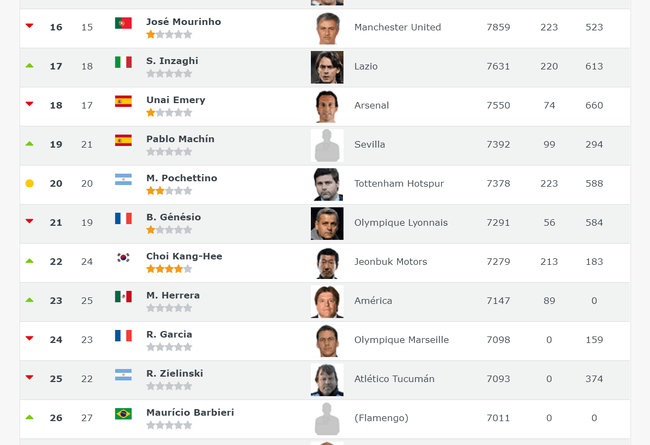Open the Olympique Lyonnais club link

(x=401, y=223)
